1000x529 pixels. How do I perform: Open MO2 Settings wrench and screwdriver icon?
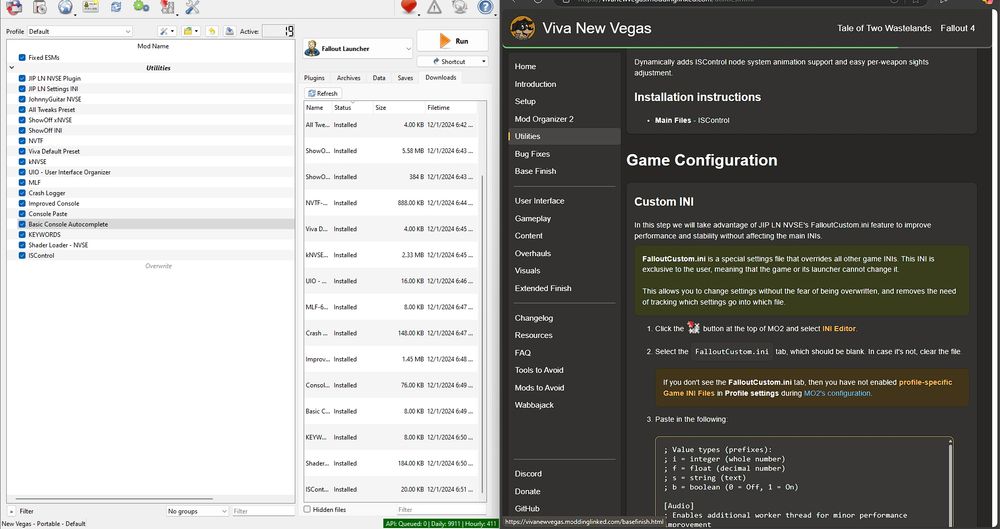click(193, 7)
